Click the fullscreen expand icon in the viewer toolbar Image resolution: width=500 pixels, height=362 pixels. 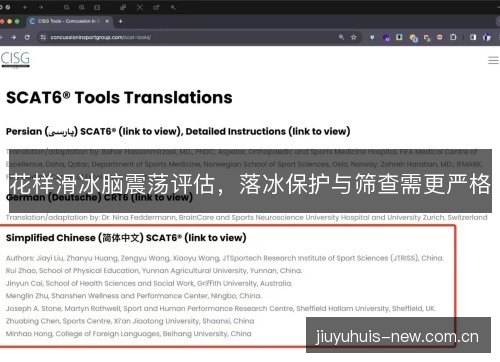[140, 7]
